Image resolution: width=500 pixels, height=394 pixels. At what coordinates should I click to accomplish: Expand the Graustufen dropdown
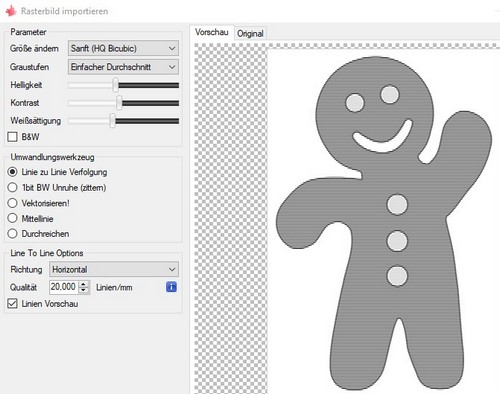[123, 67]
